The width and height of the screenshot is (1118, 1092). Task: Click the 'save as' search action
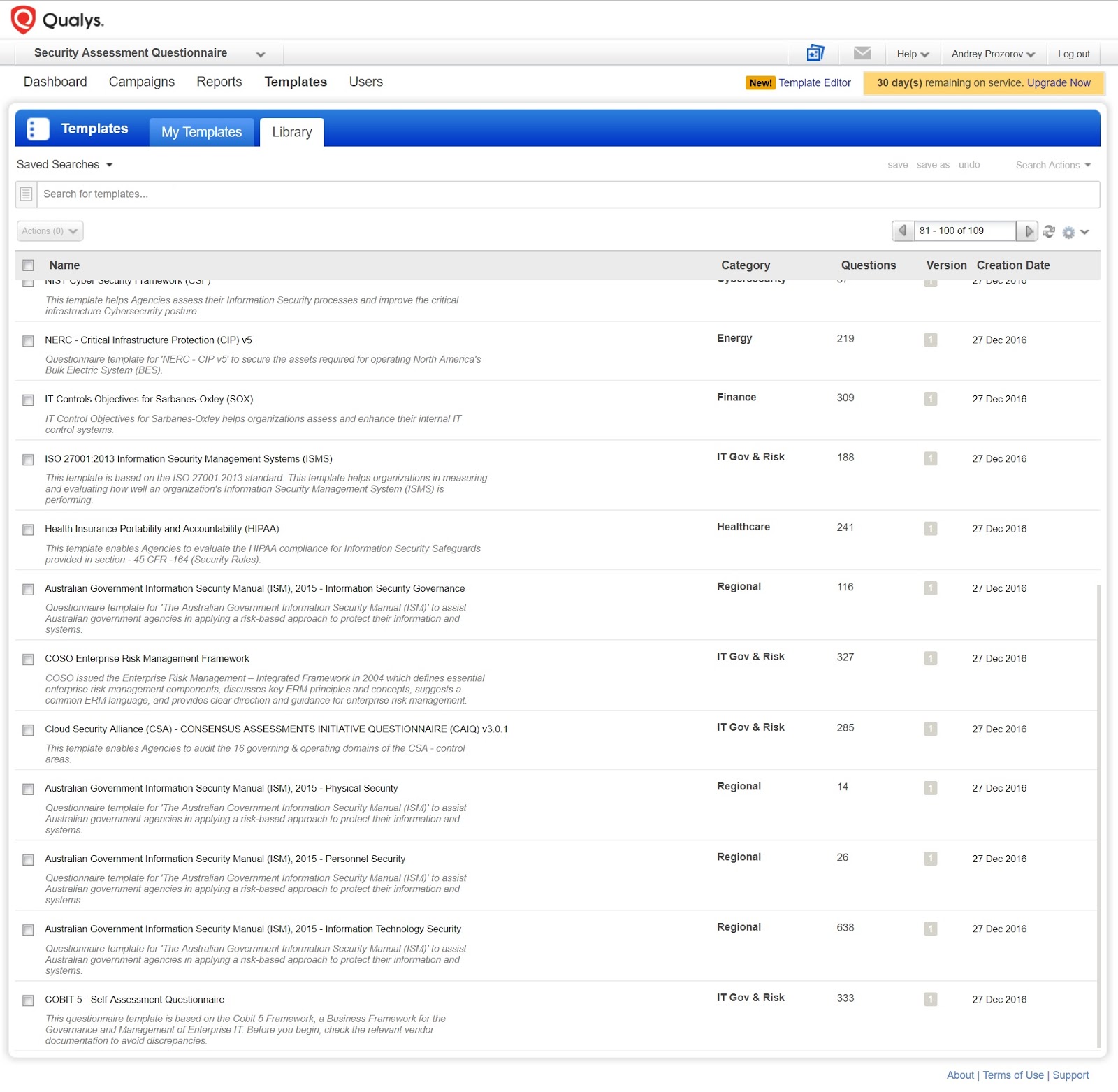pyautogui.click(x=933, y=165)
